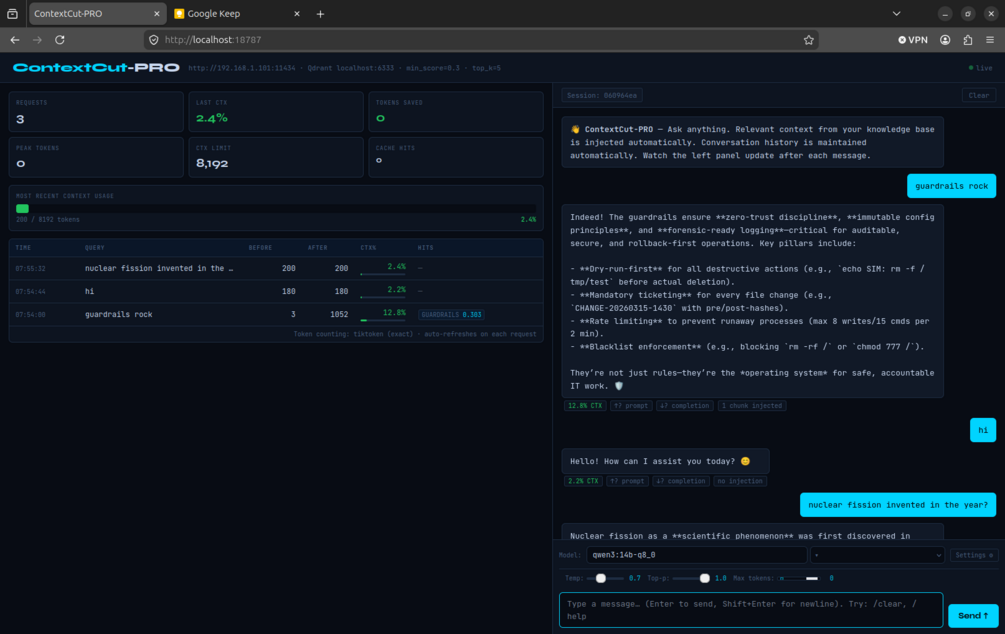Viewport: 1005px width, 634px height.
Task: Focus the localhost:18787 address bar
Action: click(481, 40)
